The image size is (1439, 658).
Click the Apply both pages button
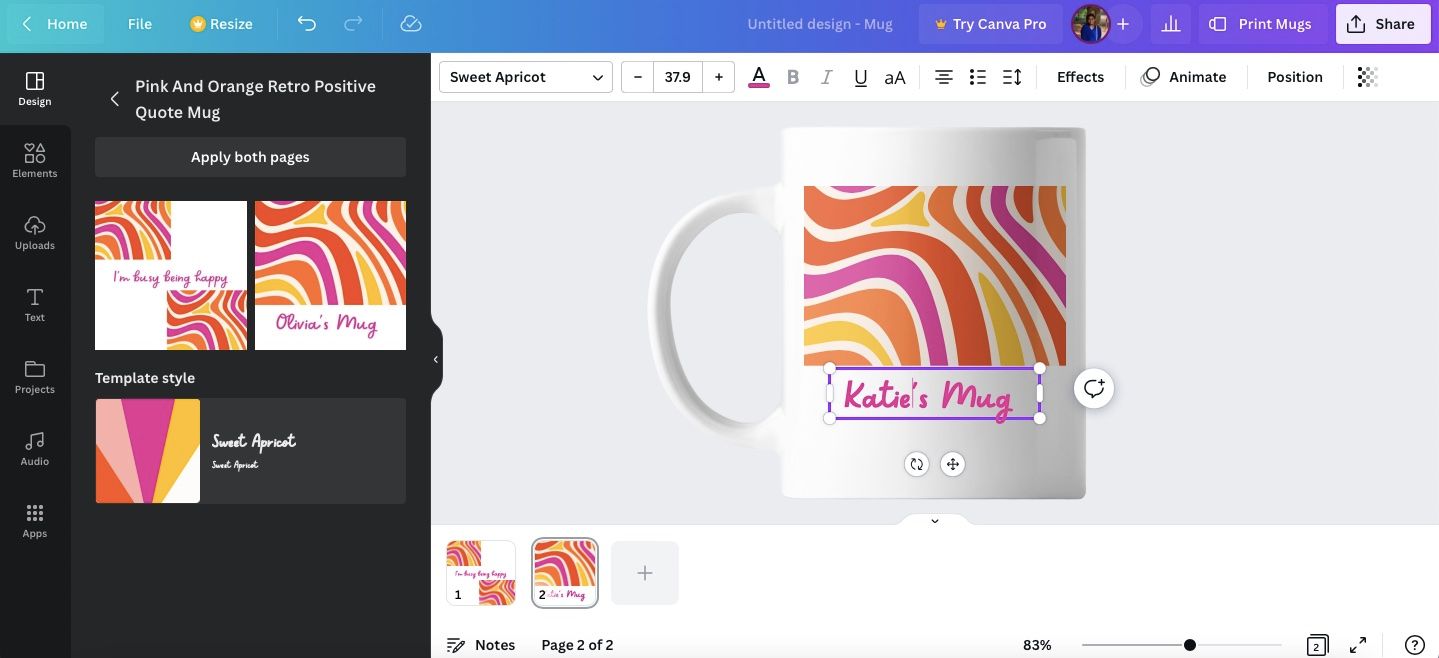point(250,157)
